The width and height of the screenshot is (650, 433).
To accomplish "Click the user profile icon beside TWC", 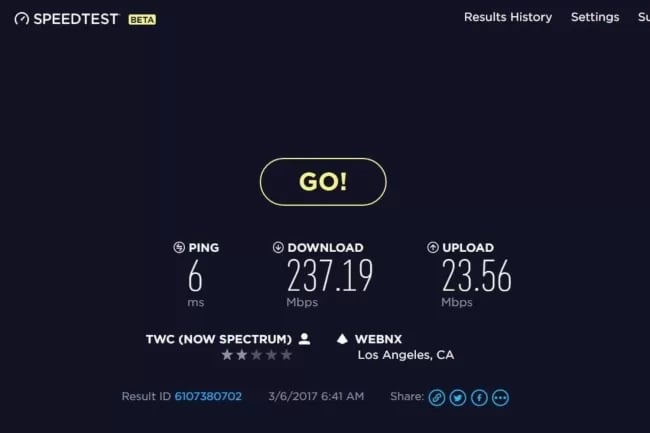I will tap(304, 339).
